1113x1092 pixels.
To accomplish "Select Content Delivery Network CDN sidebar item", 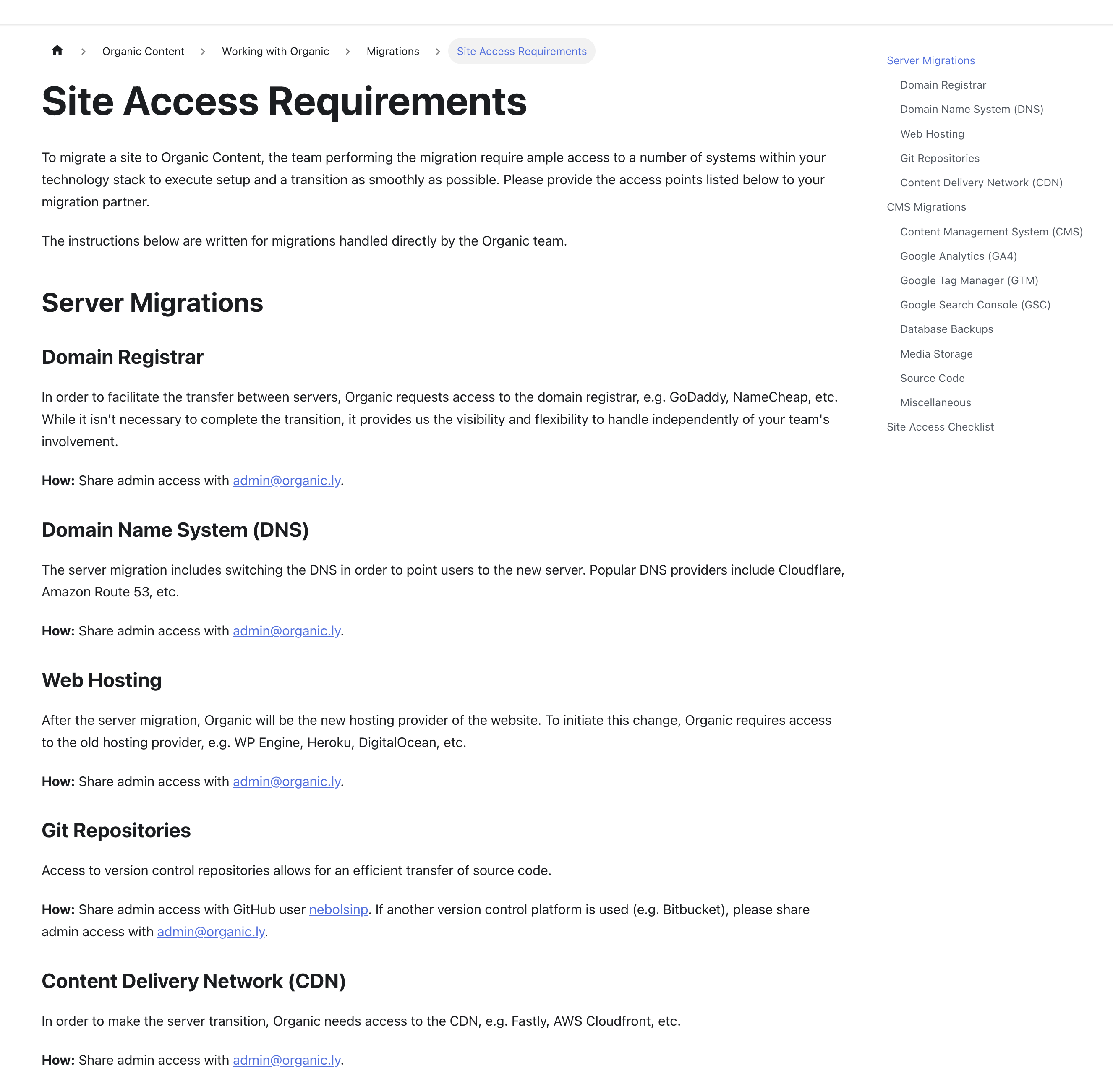I will pos(981,183).
